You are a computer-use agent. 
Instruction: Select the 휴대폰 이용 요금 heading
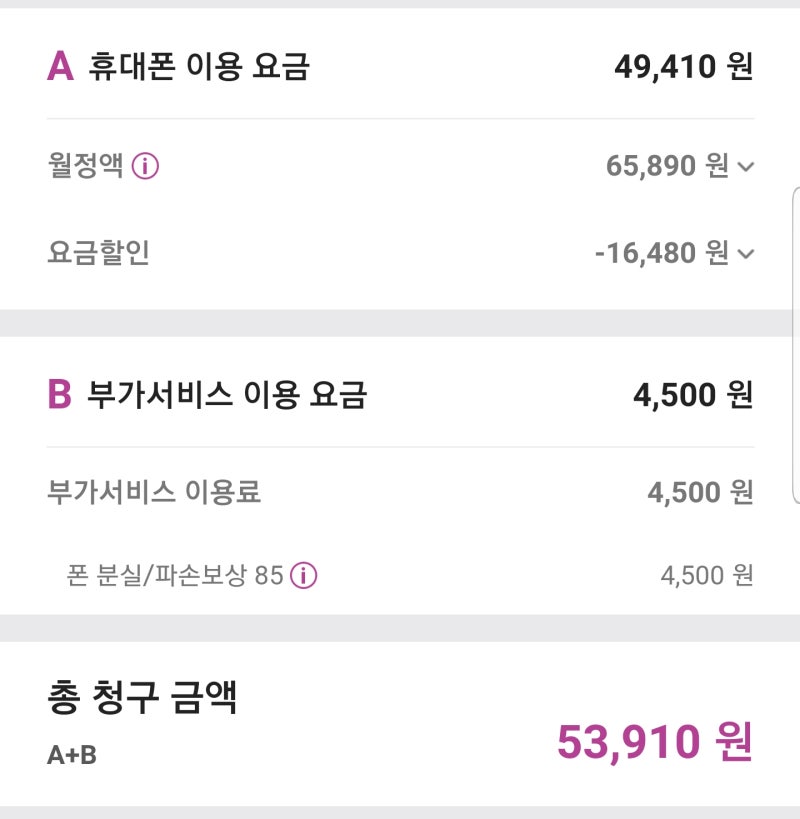tap(199, 66)
